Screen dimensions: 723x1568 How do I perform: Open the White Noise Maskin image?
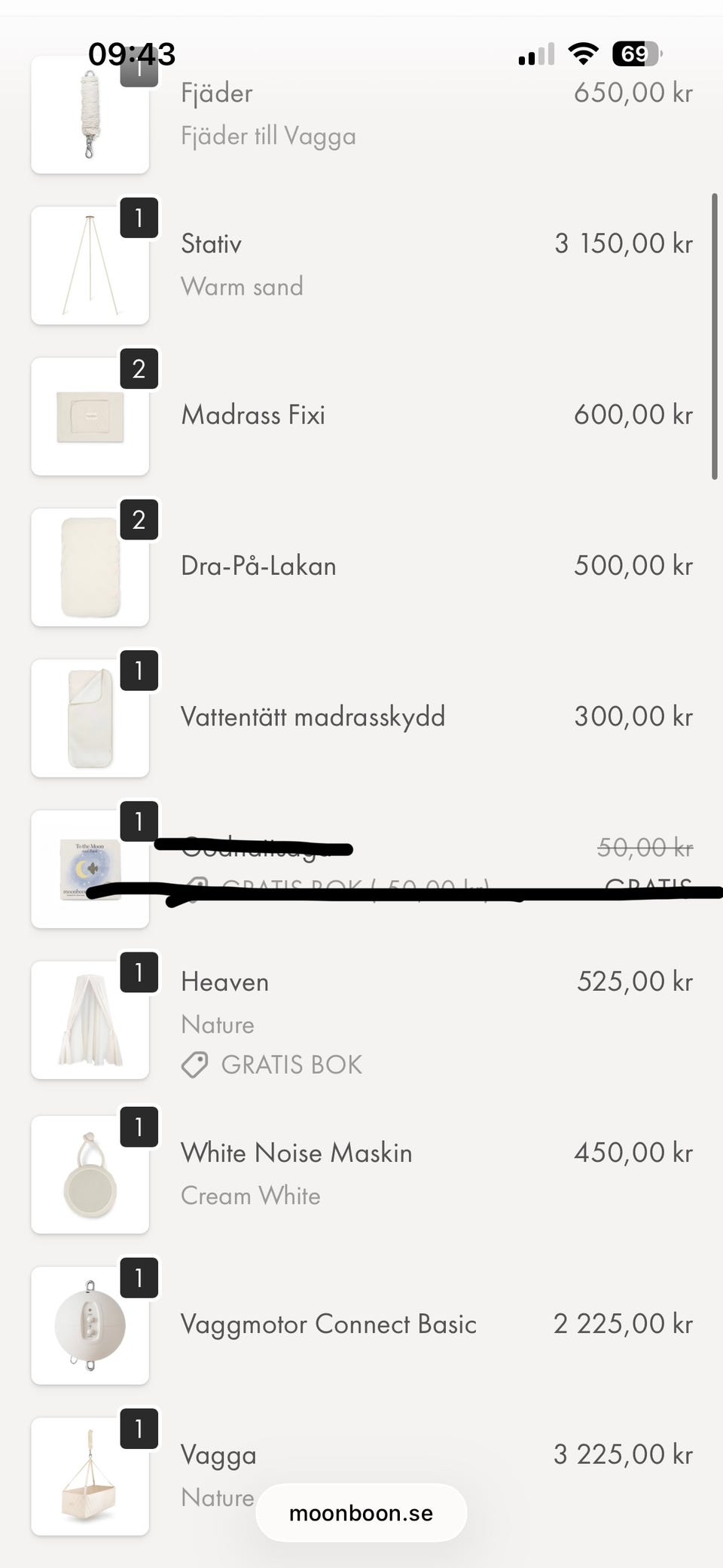90,1174
